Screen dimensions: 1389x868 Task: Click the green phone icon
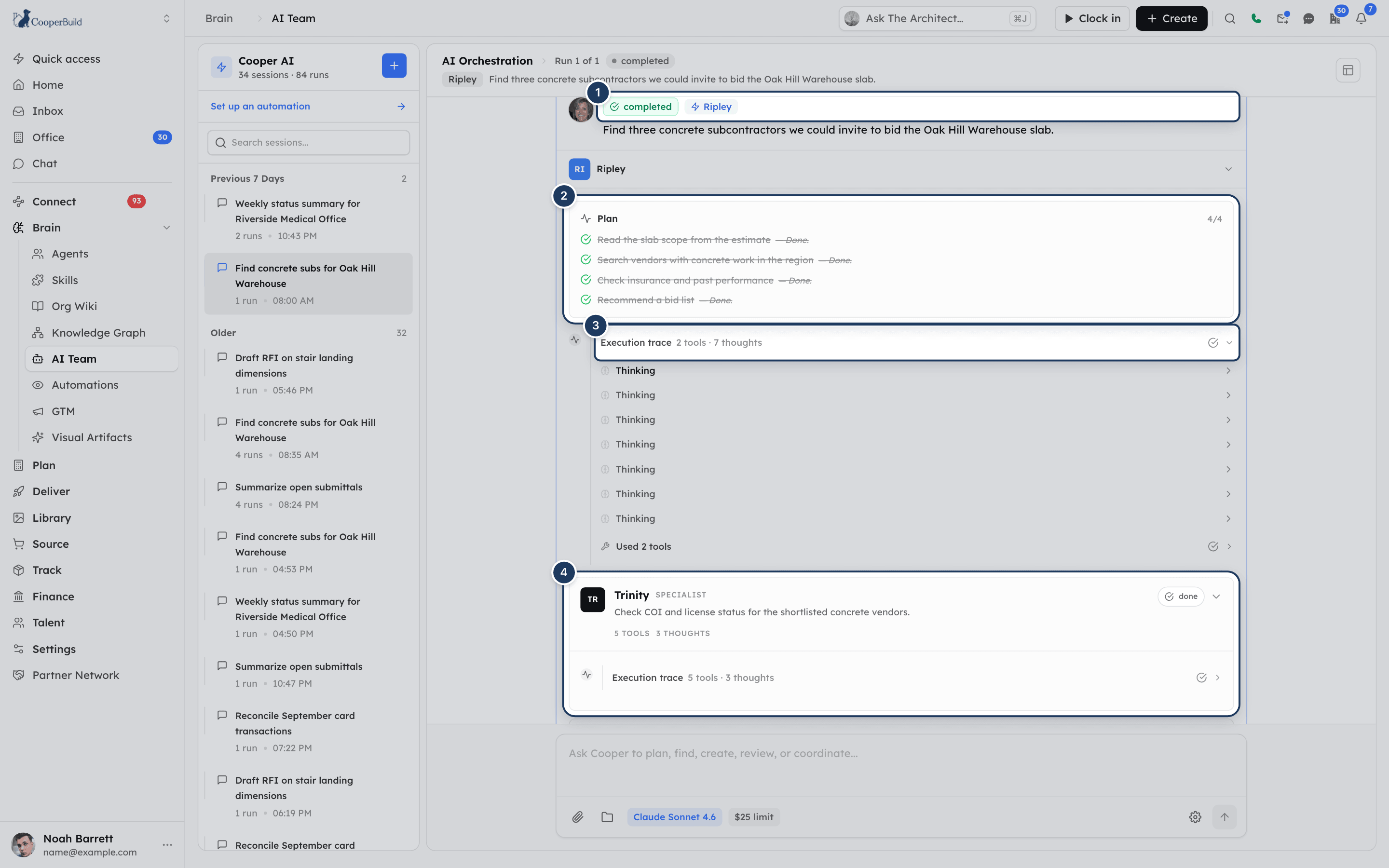[x=1256, y=18]
